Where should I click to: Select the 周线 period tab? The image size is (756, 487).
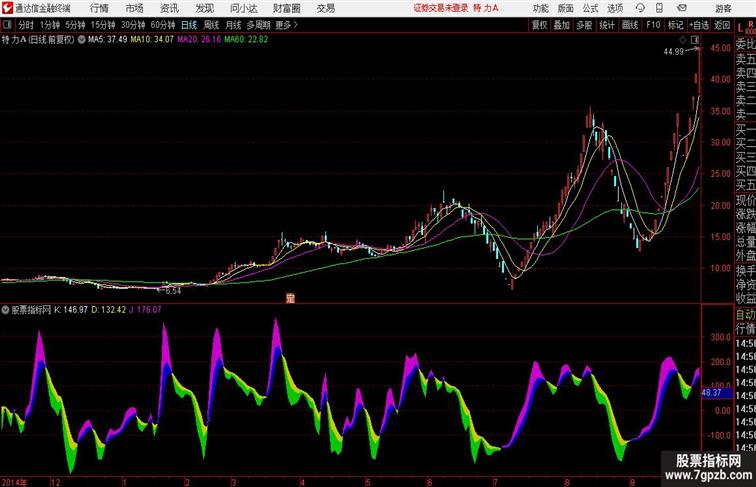[211, 25]
